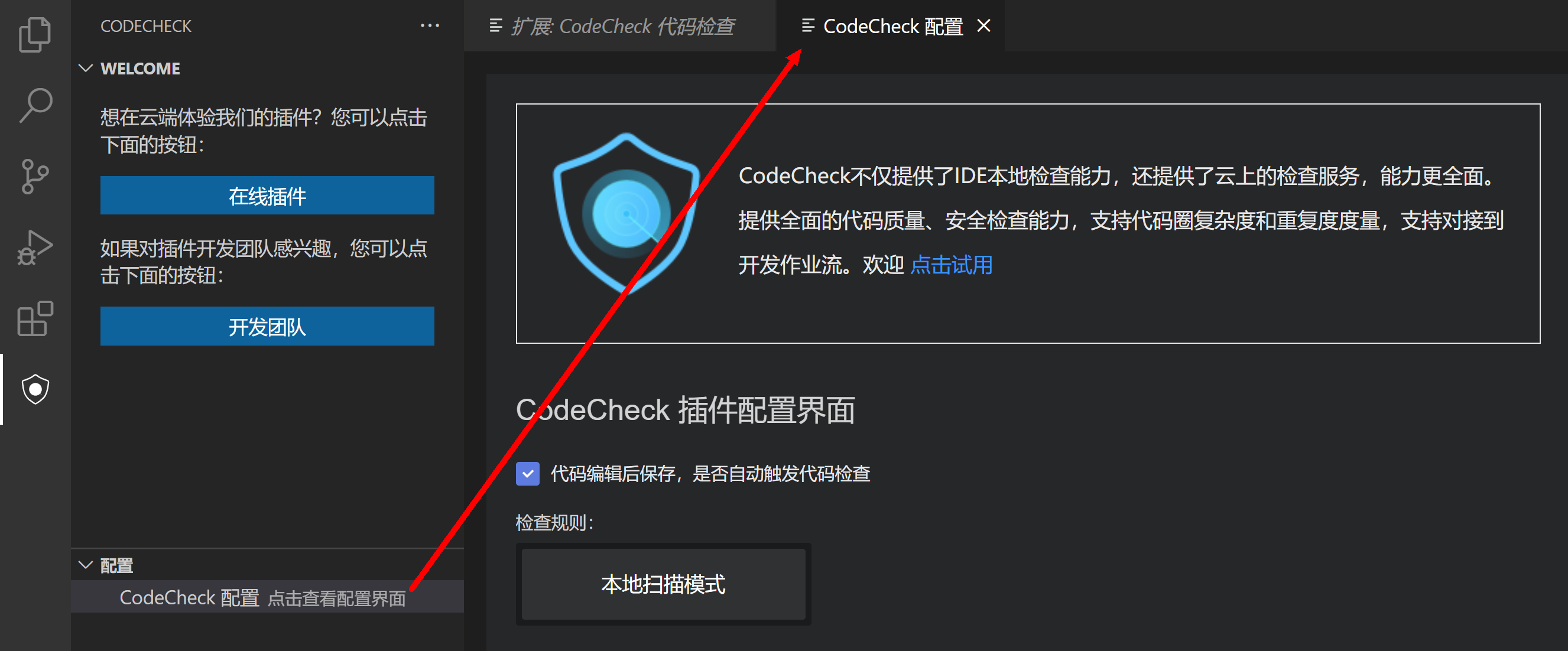Collapse the WELCOME section
1568x651 pixels.
click(86, 68)
